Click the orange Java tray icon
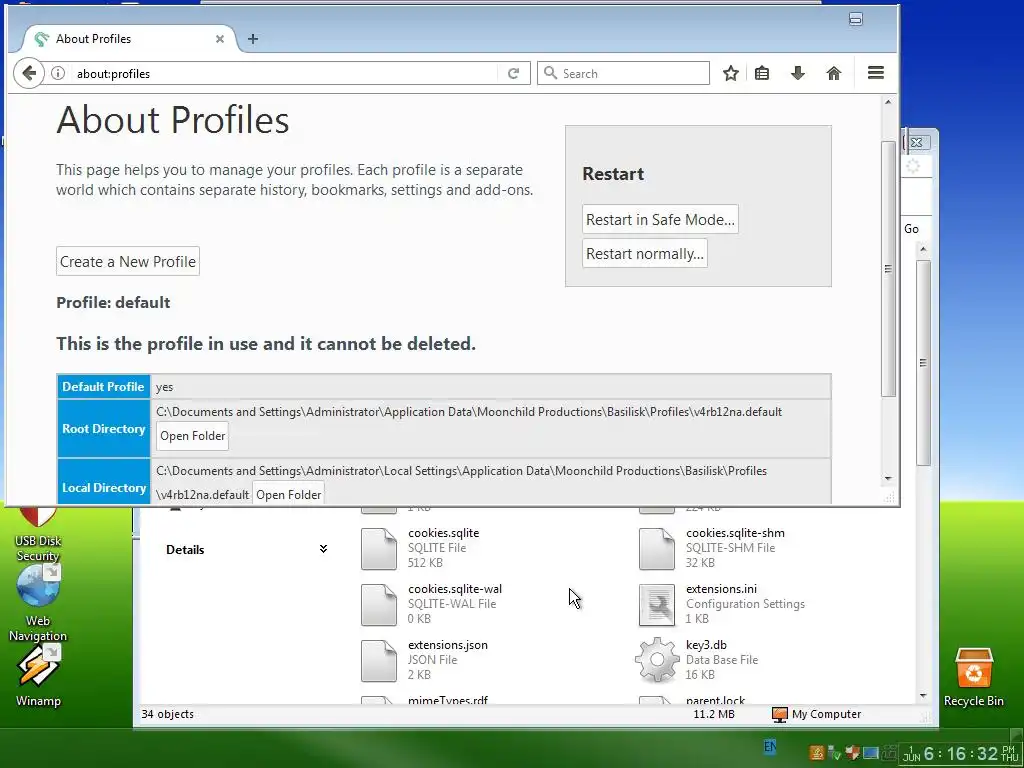 click(817, 753)
